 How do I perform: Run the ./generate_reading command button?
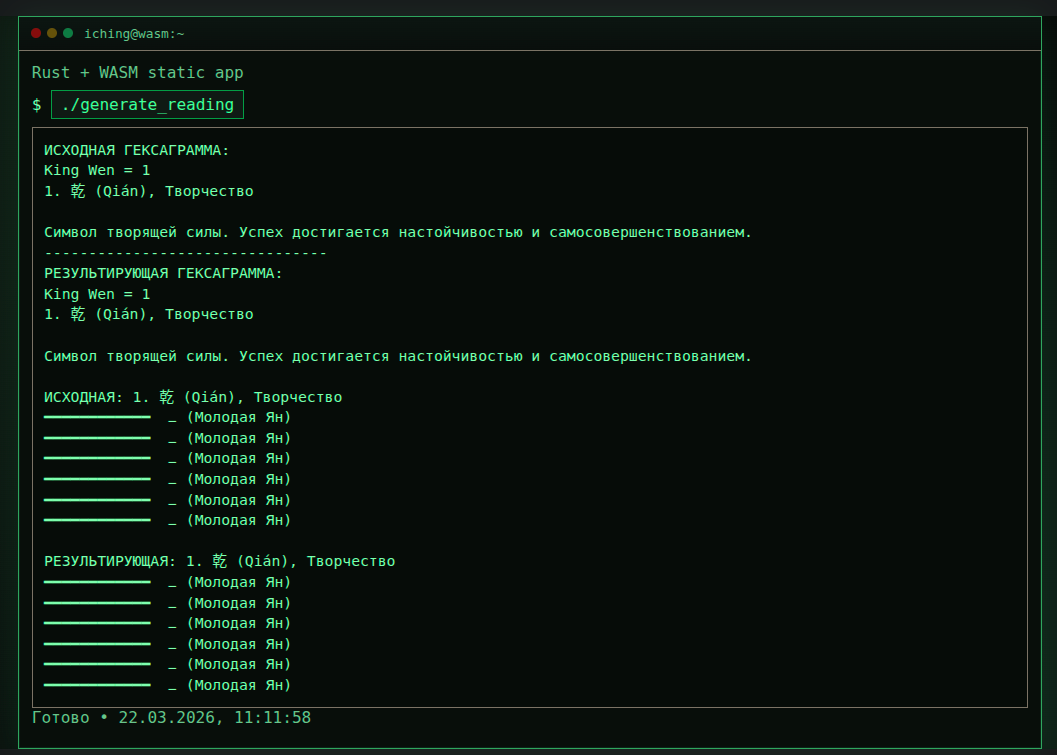(147, 104)
